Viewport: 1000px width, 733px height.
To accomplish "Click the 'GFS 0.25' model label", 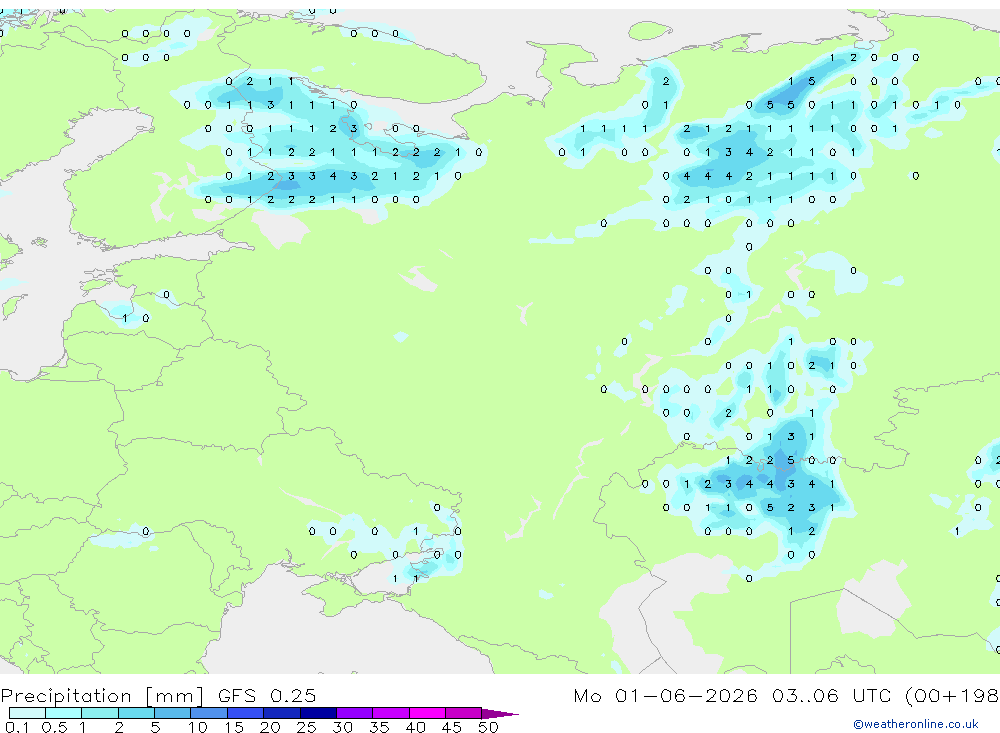I will pos(267,695).
